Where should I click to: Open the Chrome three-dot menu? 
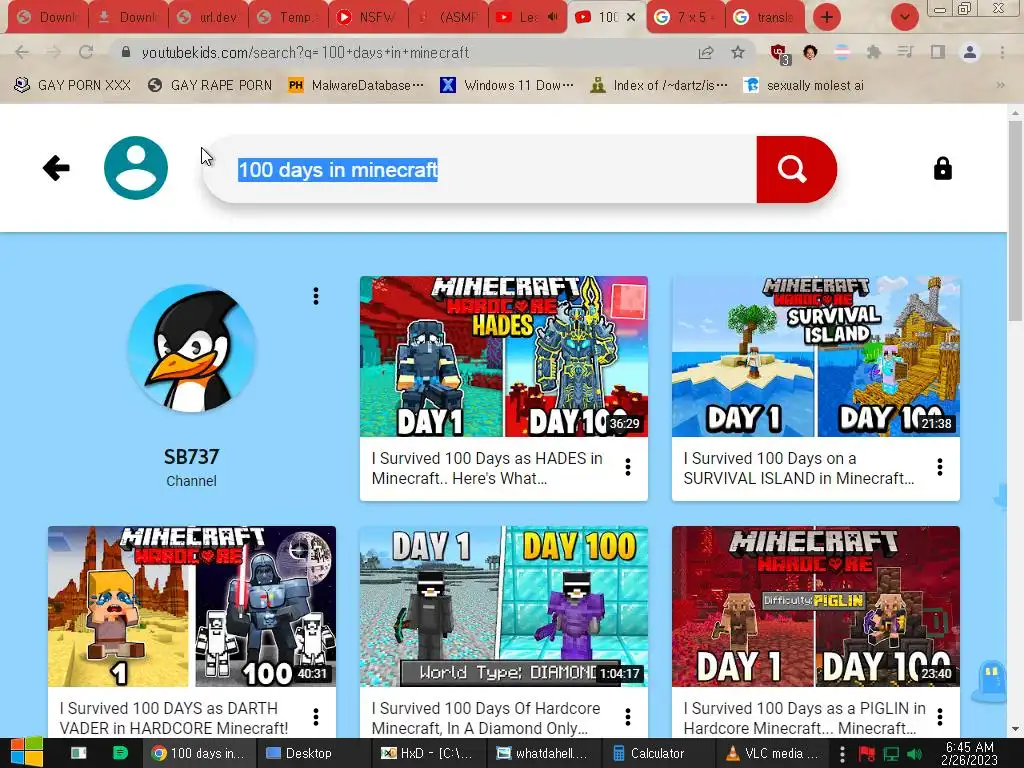1002,52
